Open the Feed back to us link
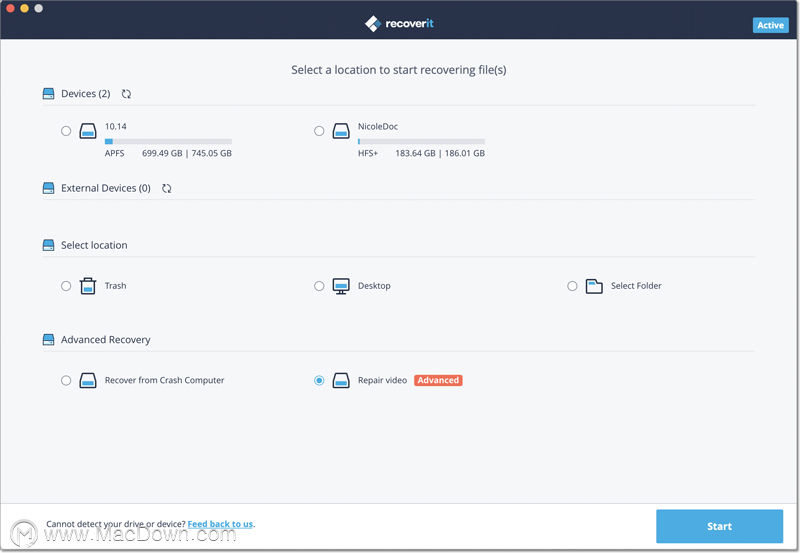 pyautogui.click(x=220, y=524)
